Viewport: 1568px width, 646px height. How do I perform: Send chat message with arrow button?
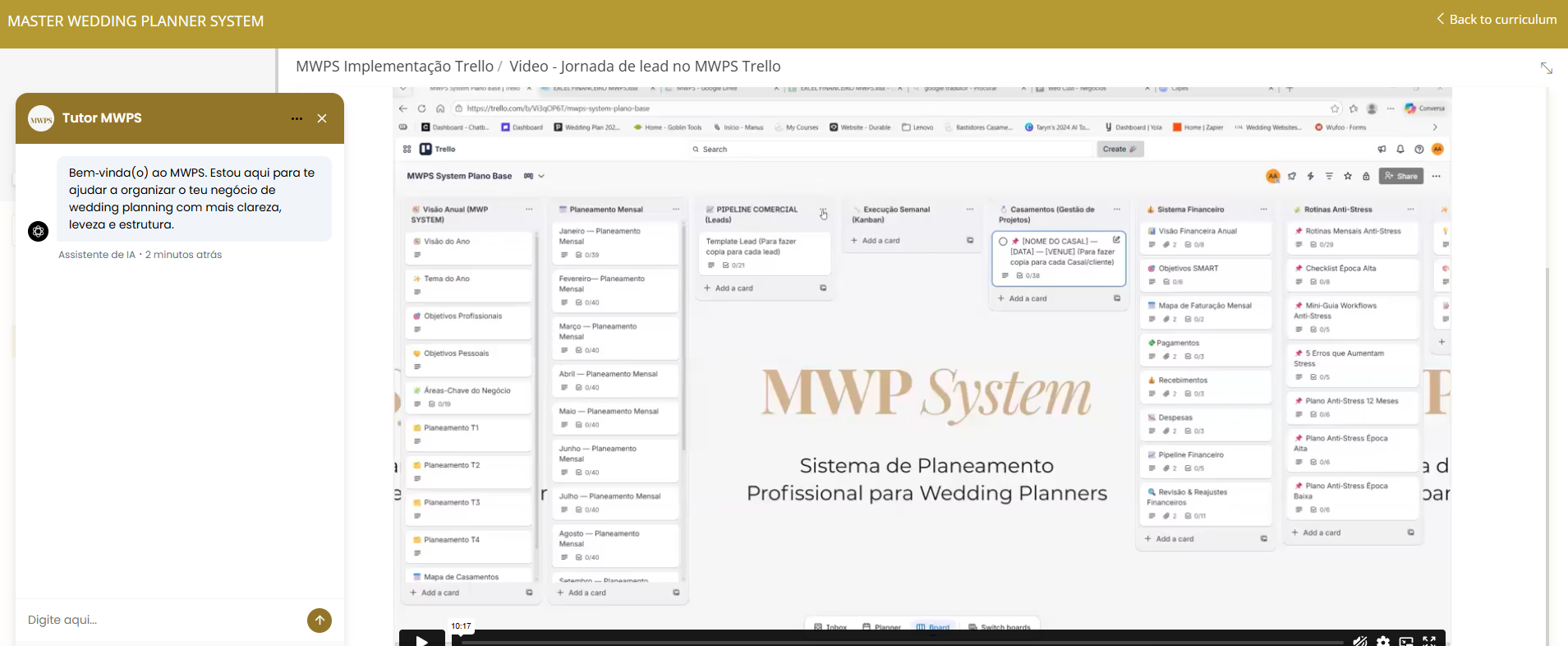pos(319,621)
